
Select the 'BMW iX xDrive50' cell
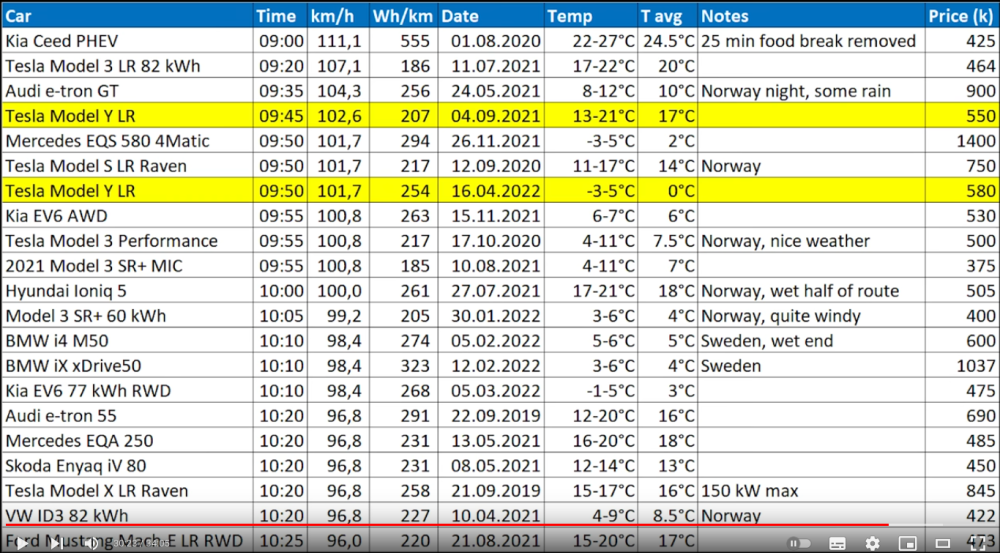coord(128,365)
